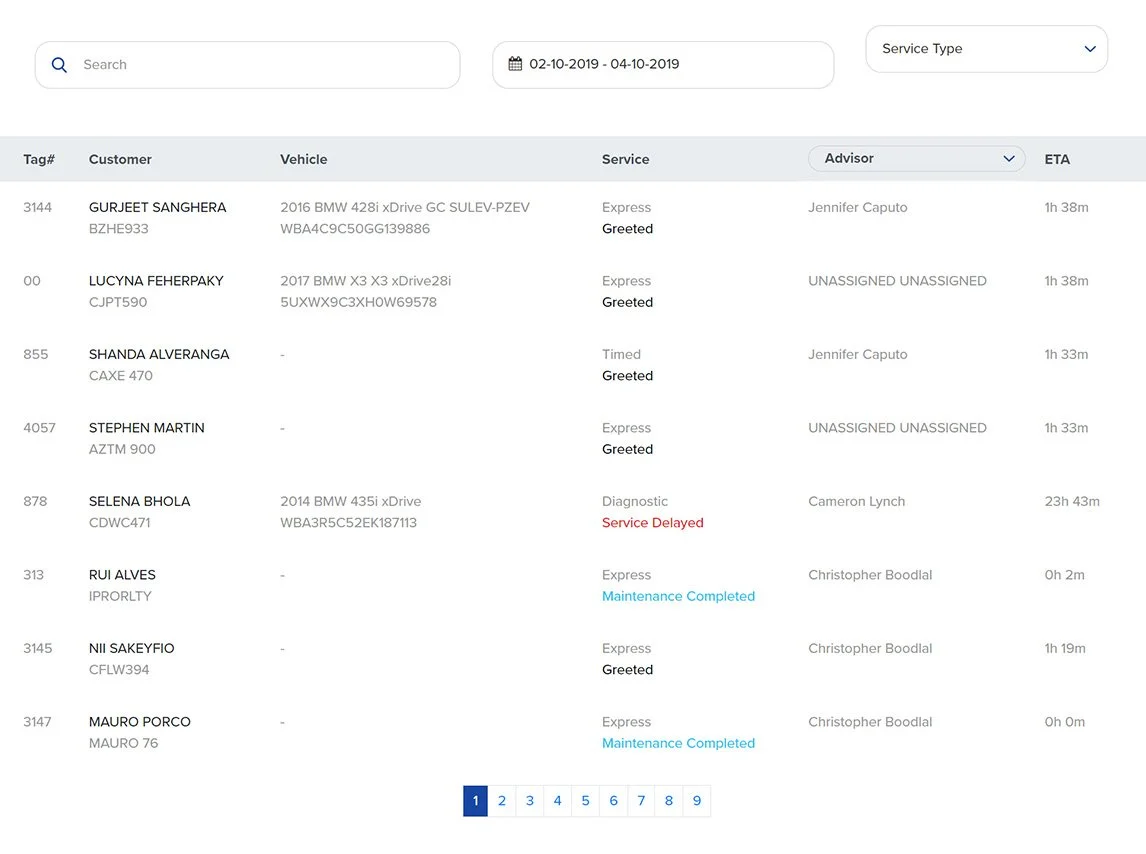This screenshot has height=854, width=1146.
Task: Click ETA 23h 43m
Action: (1071, 502)
